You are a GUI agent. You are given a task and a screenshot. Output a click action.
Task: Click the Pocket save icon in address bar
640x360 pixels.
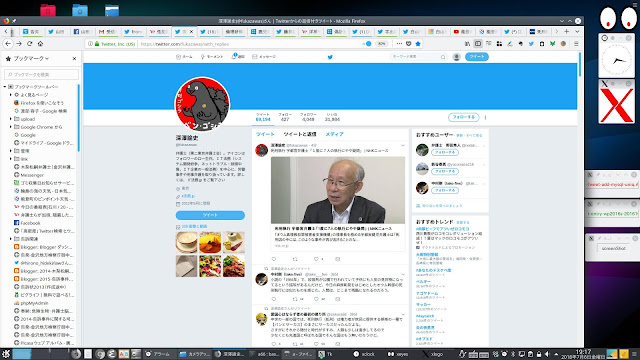[x=409, y=44]
